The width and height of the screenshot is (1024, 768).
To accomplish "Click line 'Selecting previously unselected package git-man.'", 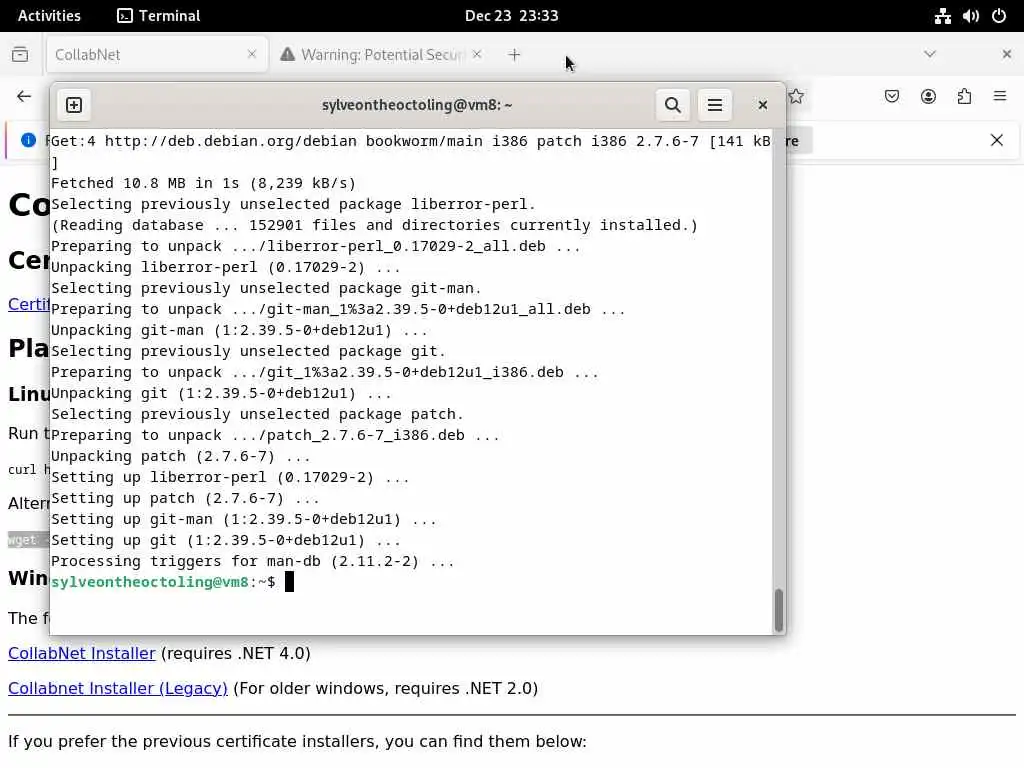I will [x=266, y=289].
